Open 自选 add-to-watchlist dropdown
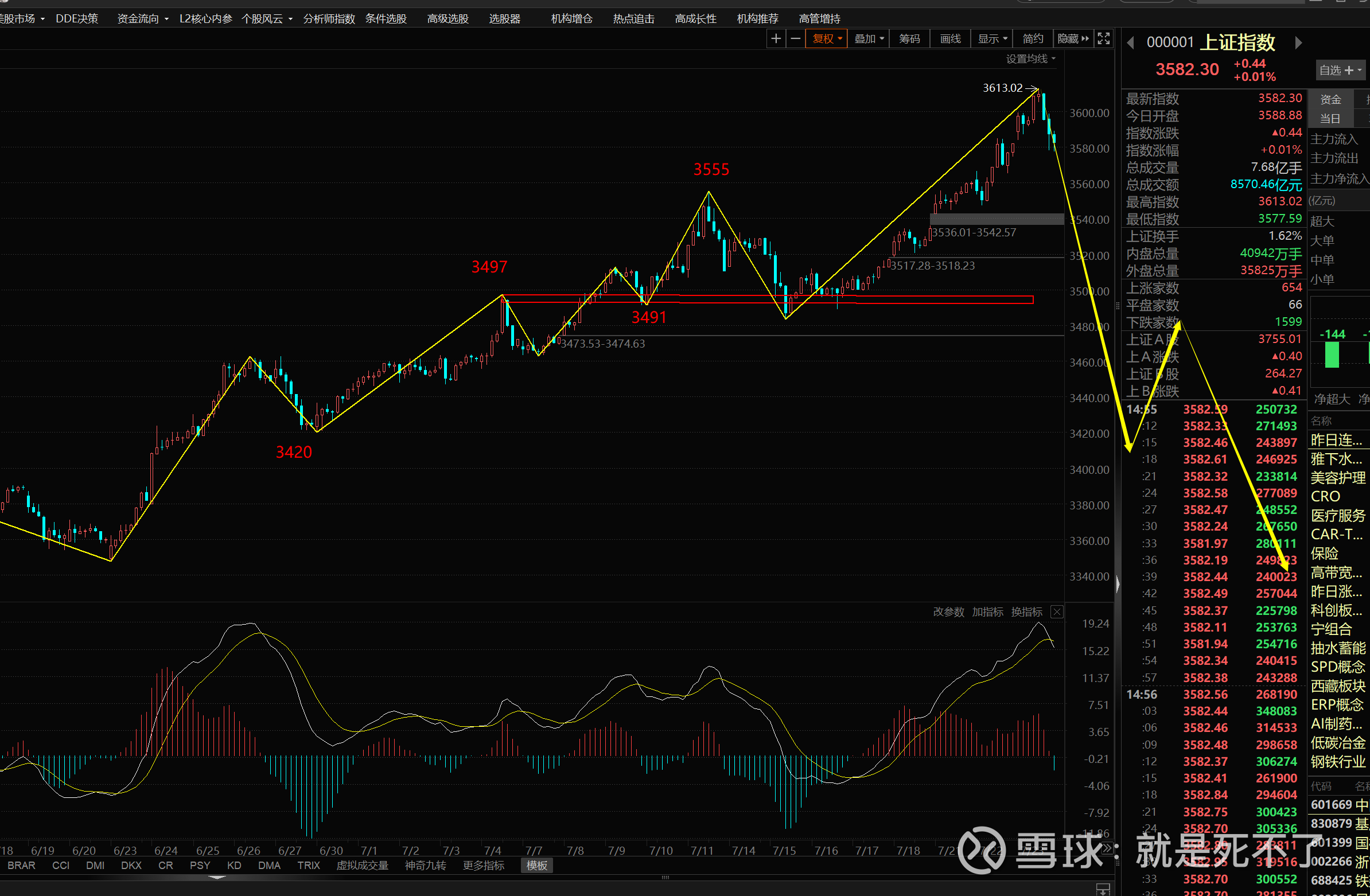 pyautogui.click(x=1341, y=70)
